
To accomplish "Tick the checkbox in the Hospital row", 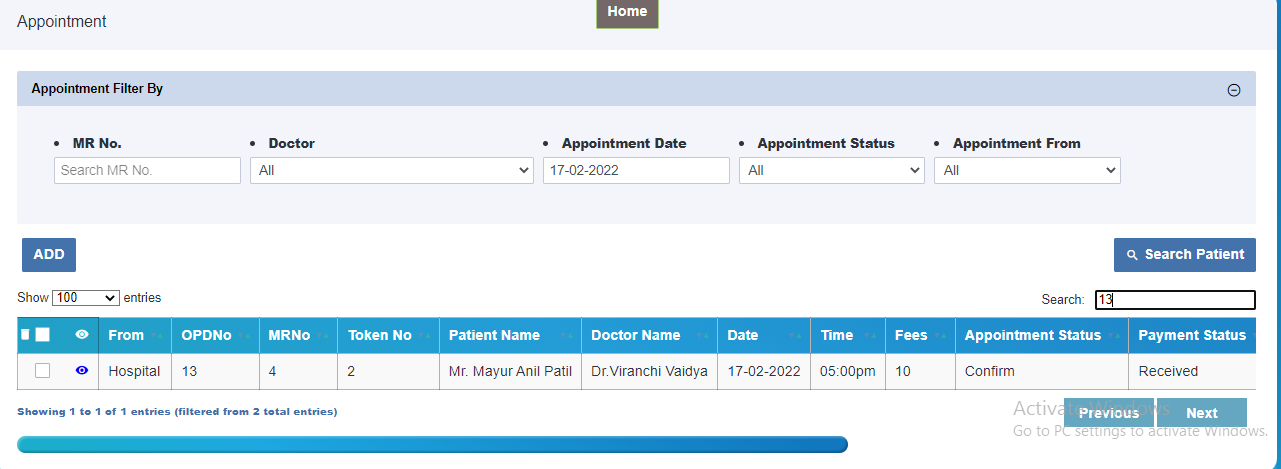I will pyautogui.click(x=42, y=371).
